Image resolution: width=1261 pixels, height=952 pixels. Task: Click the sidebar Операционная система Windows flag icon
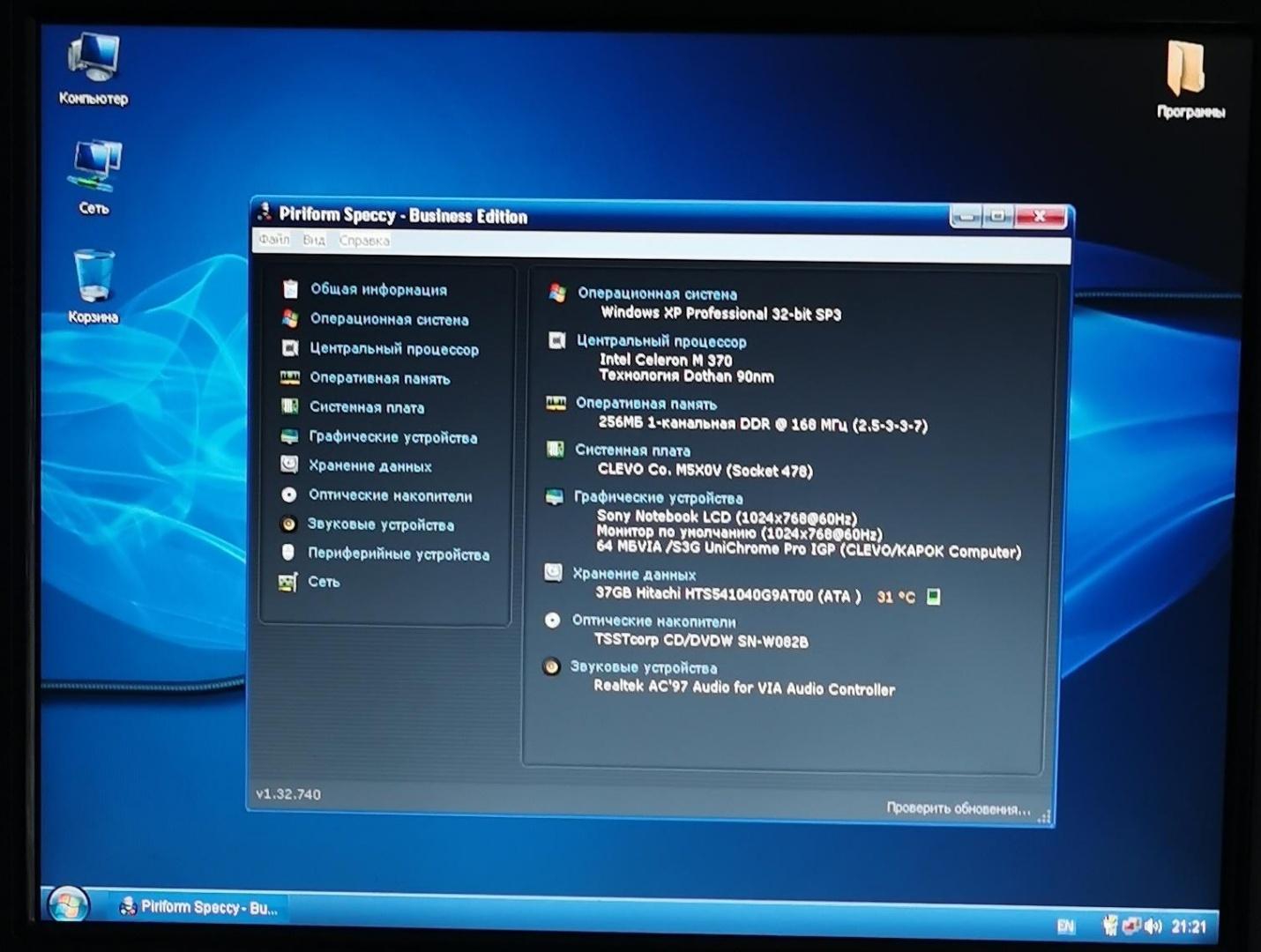[x=290, y=318]
